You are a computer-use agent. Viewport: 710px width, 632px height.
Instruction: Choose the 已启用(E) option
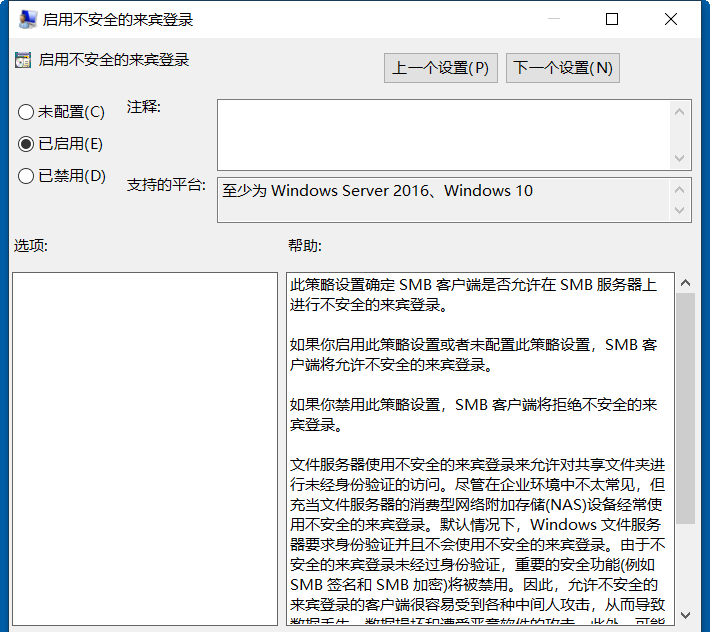click(x=26, y=144)
